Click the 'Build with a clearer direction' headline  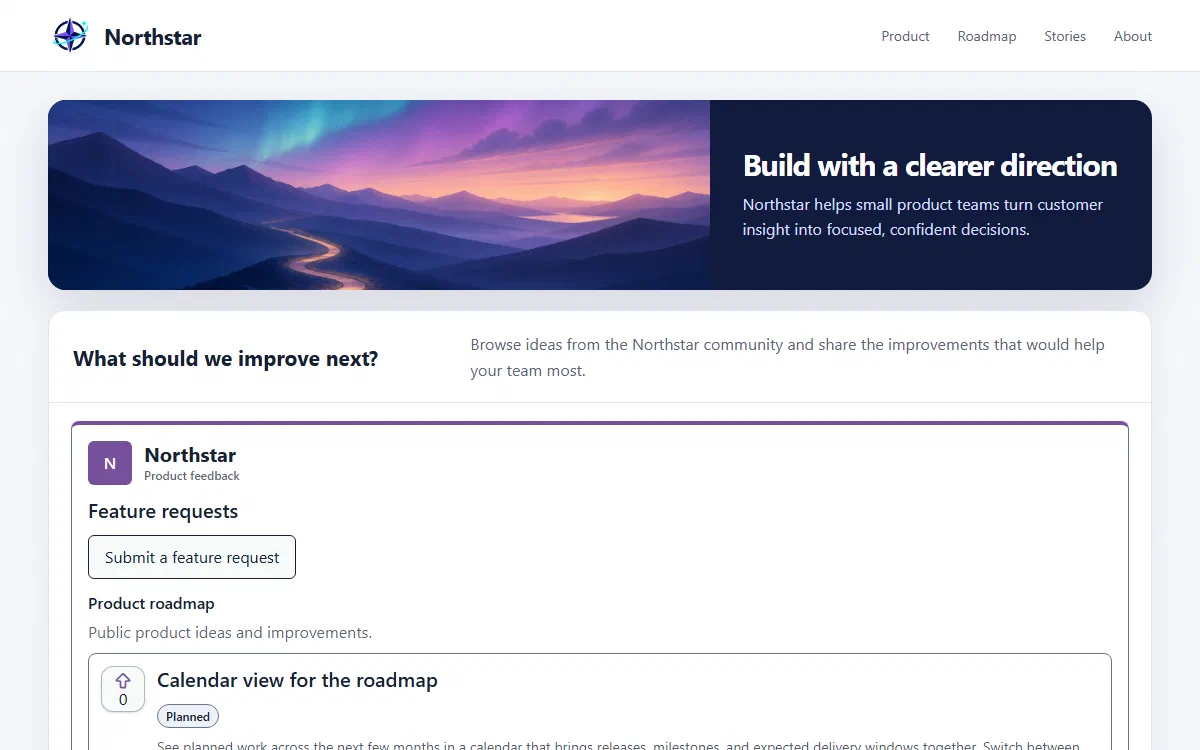(930, 165)
